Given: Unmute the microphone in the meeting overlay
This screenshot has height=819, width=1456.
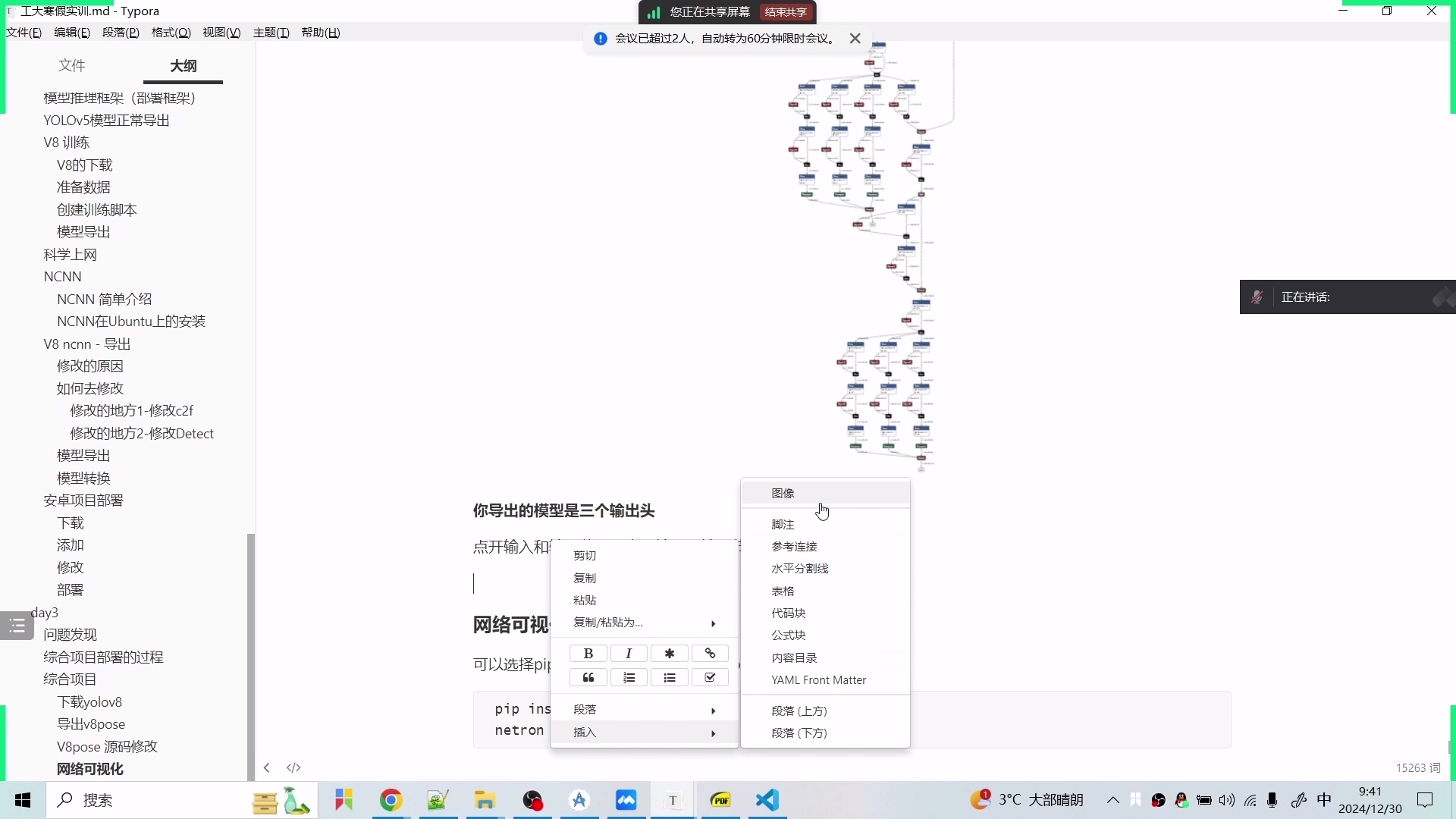Looking at the screenshot, I should coord(1257,297).
